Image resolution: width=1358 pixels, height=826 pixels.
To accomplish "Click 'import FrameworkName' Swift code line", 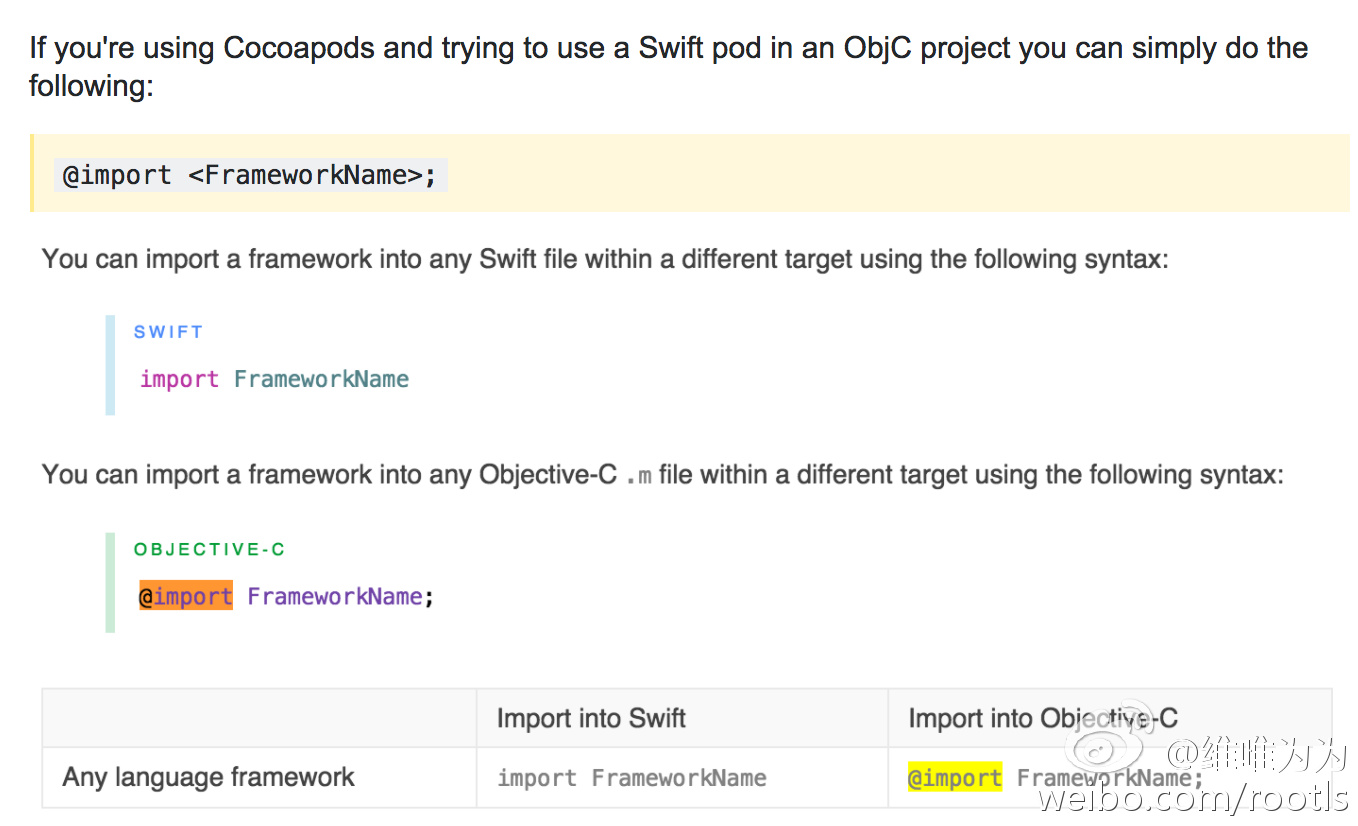I will pos(274,379).
